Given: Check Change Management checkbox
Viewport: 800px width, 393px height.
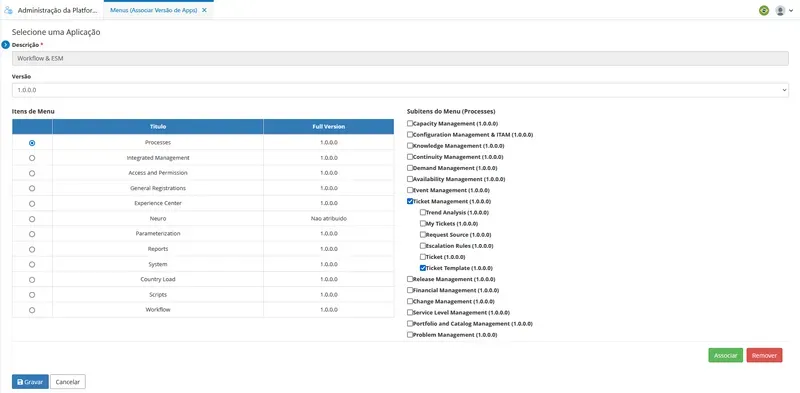Looking at the screenshot, I should pos(410,301).
